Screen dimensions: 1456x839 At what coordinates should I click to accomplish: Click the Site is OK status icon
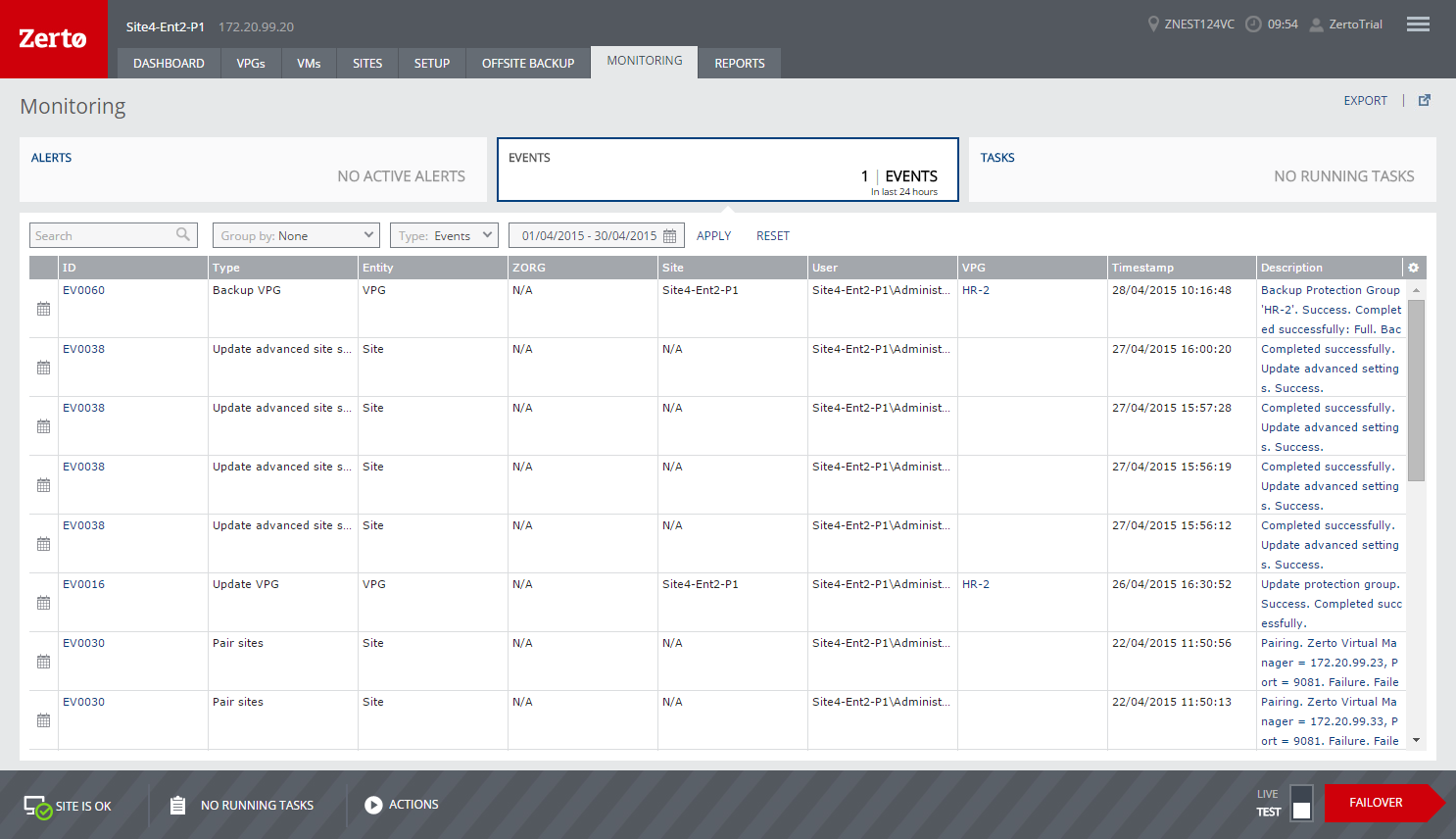point(37,807)
